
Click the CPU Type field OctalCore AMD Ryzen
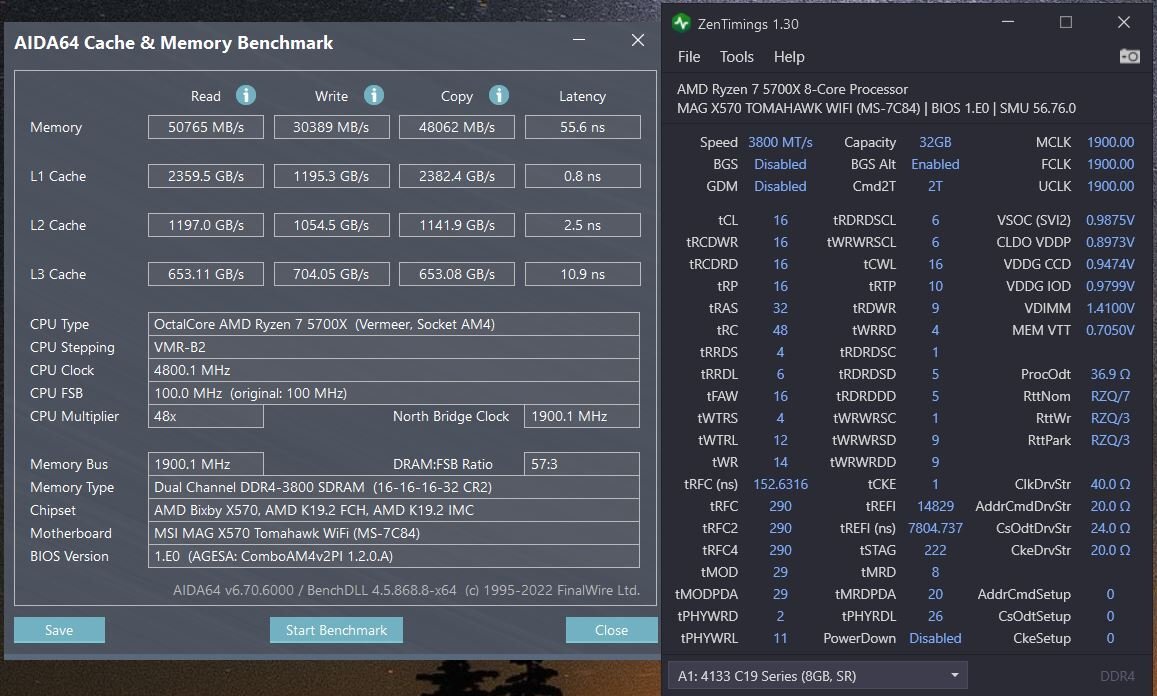(393, 324)
